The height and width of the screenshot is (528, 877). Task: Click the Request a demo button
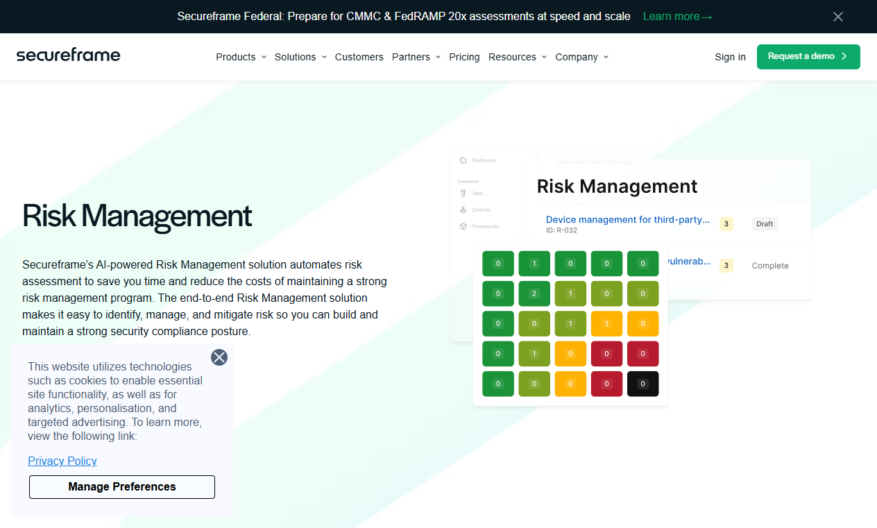pyautogui.click(x=808, y=56)
